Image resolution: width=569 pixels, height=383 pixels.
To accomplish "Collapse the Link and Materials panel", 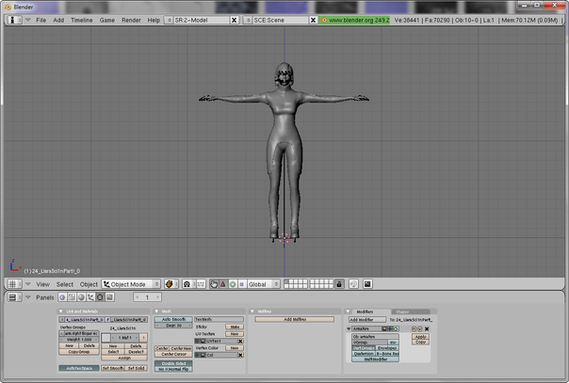I will point(61,311).
